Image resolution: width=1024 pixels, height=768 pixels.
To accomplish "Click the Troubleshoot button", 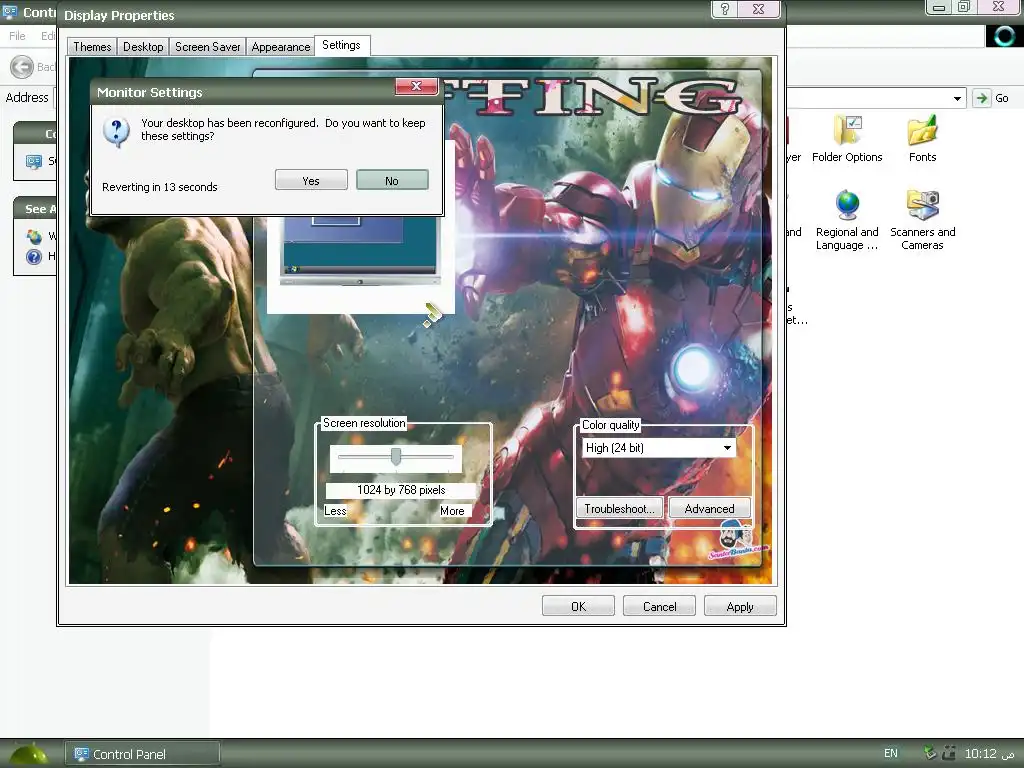I will (619, 509).
